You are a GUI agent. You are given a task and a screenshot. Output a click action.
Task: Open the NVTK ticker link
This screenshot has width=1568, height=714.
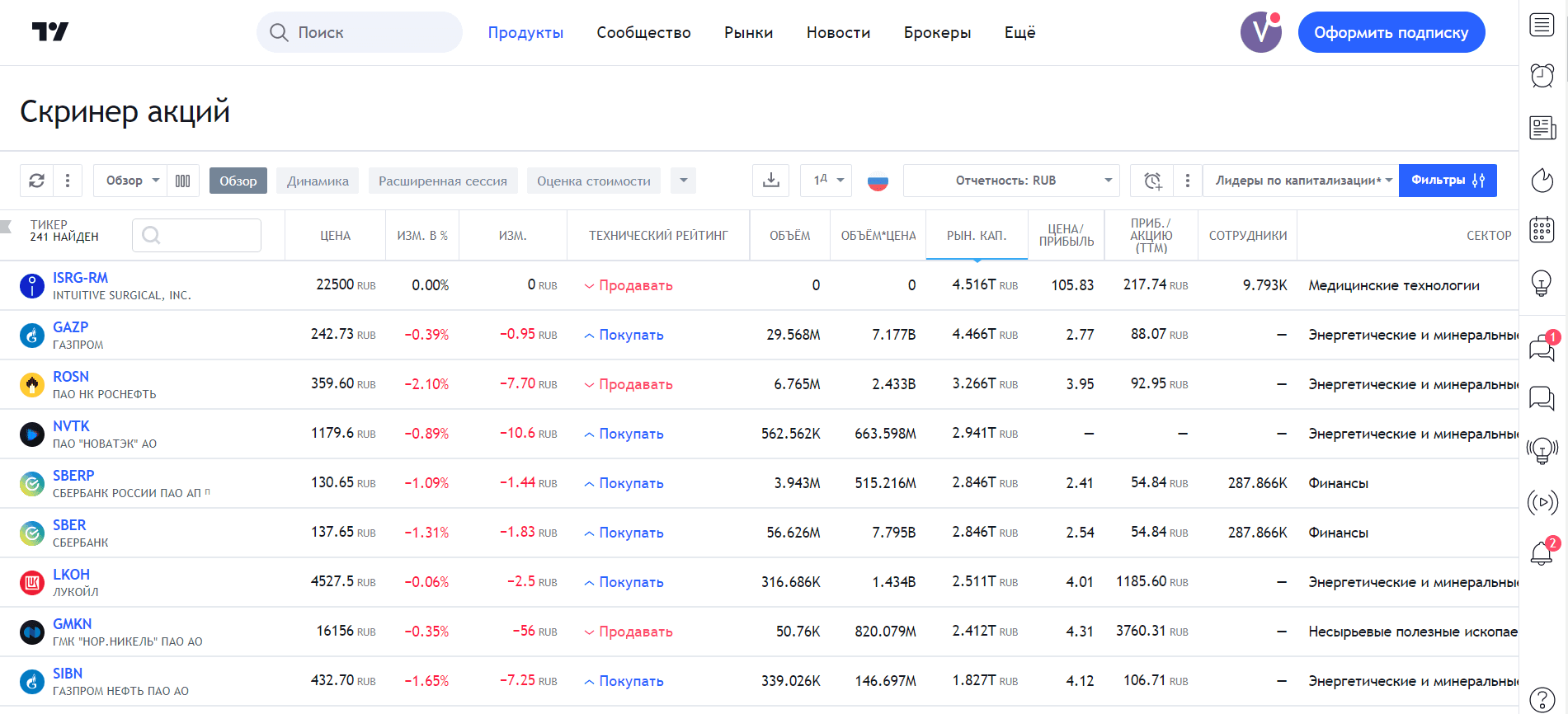tap(71, 426)
